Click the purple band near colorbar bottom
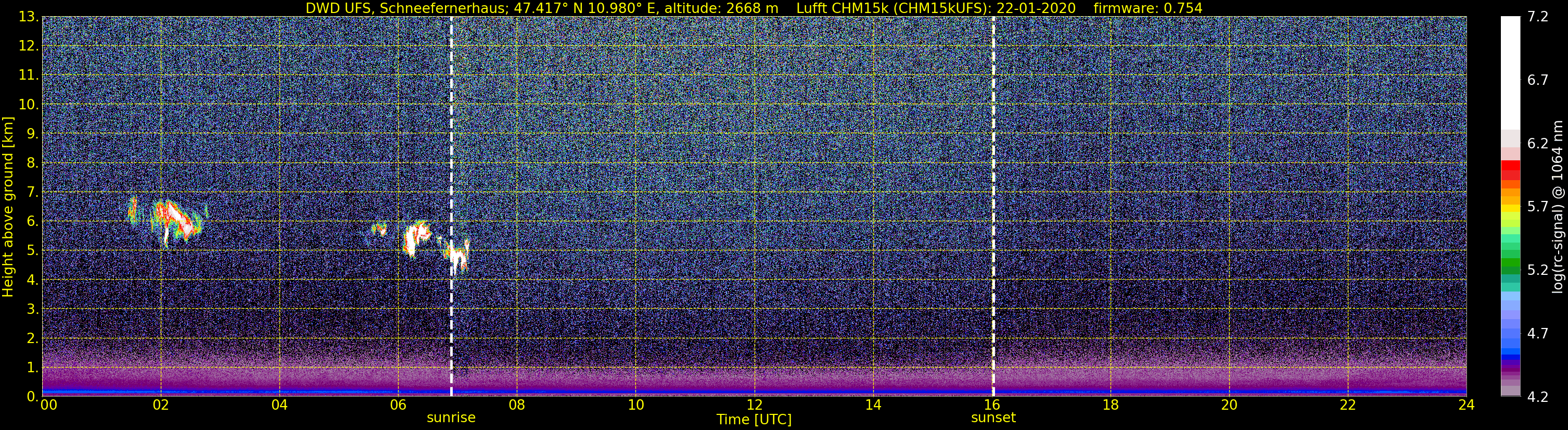1568x430 pixels. [1510, 368]
